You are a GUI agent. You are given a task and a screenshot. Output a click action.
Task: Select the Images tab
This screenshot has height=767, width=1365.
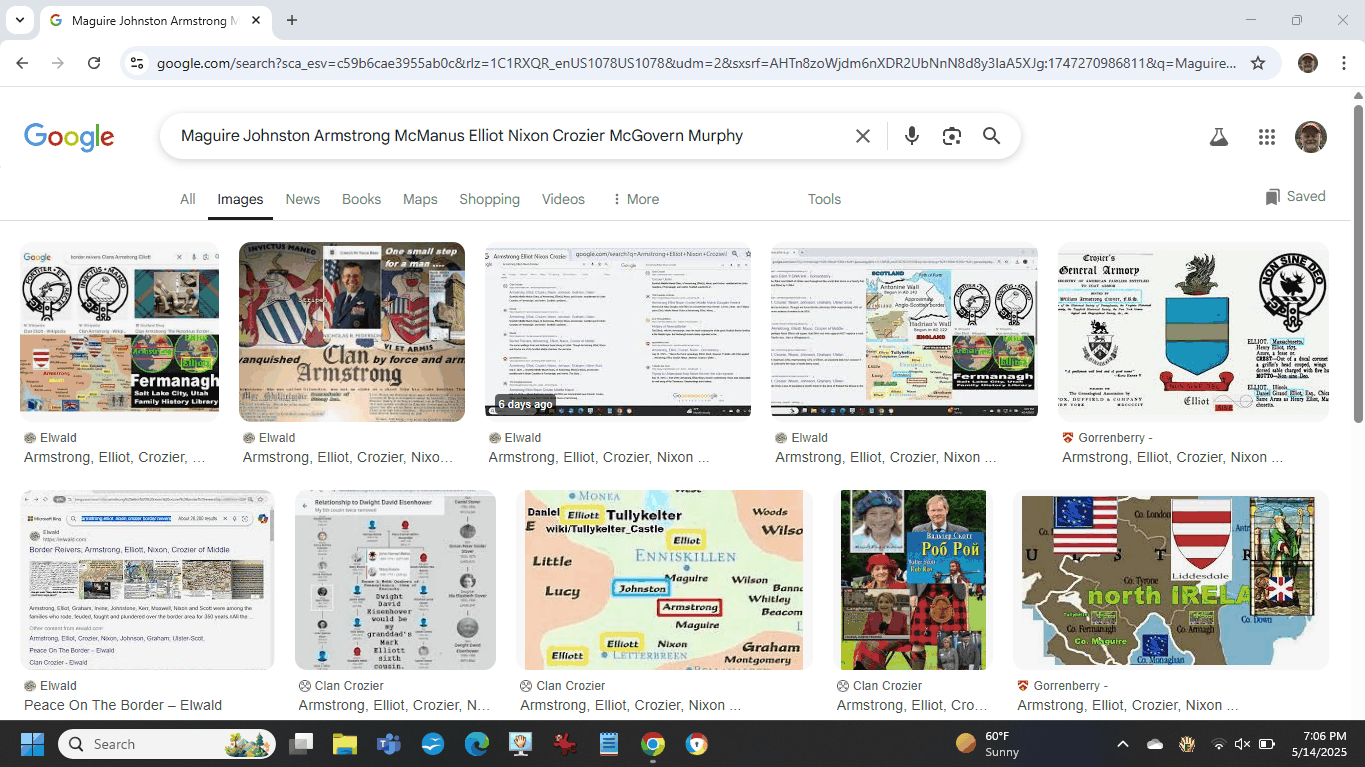coord(240,199)
